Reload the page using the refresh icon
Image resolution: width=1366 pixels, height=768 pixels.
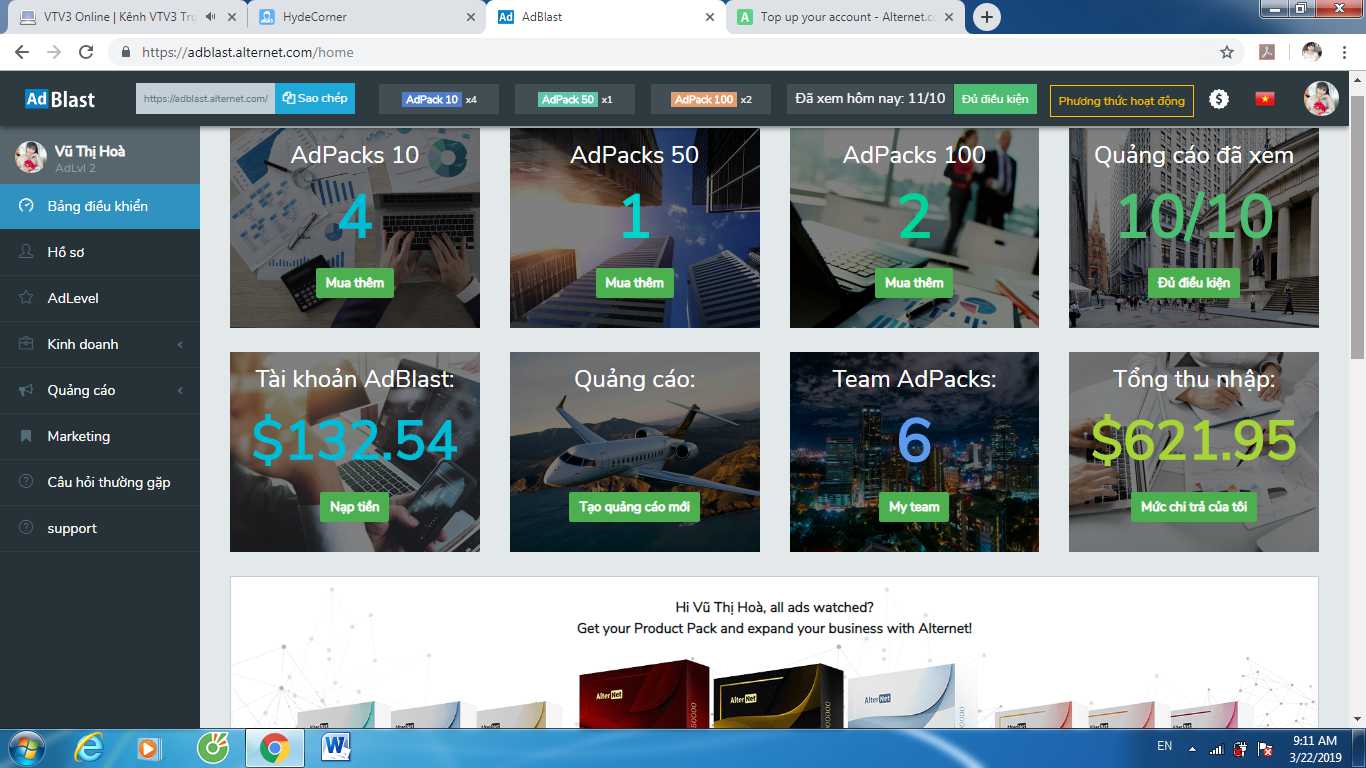coord(86,52)
